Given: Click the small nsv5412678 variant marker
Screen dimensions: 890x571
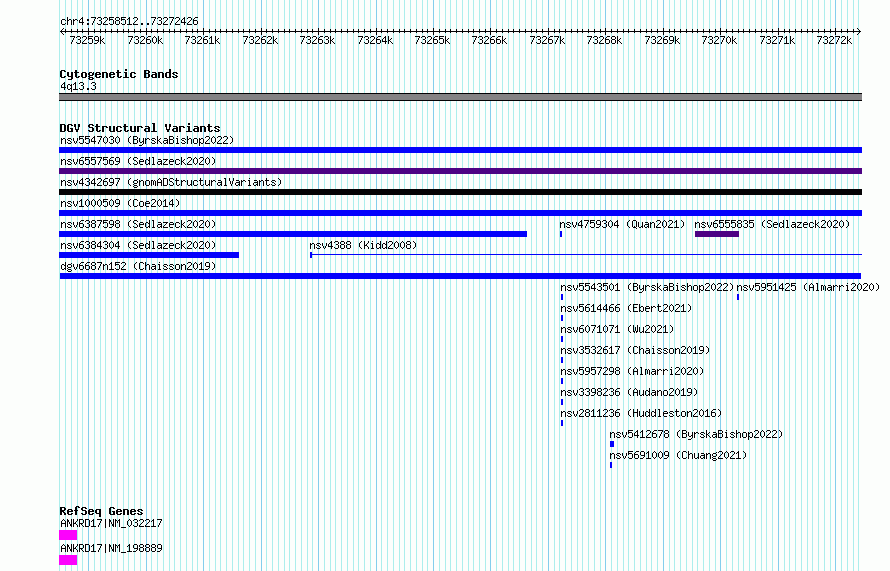Looking at the screenshot, I should click(x=612, y=444).
